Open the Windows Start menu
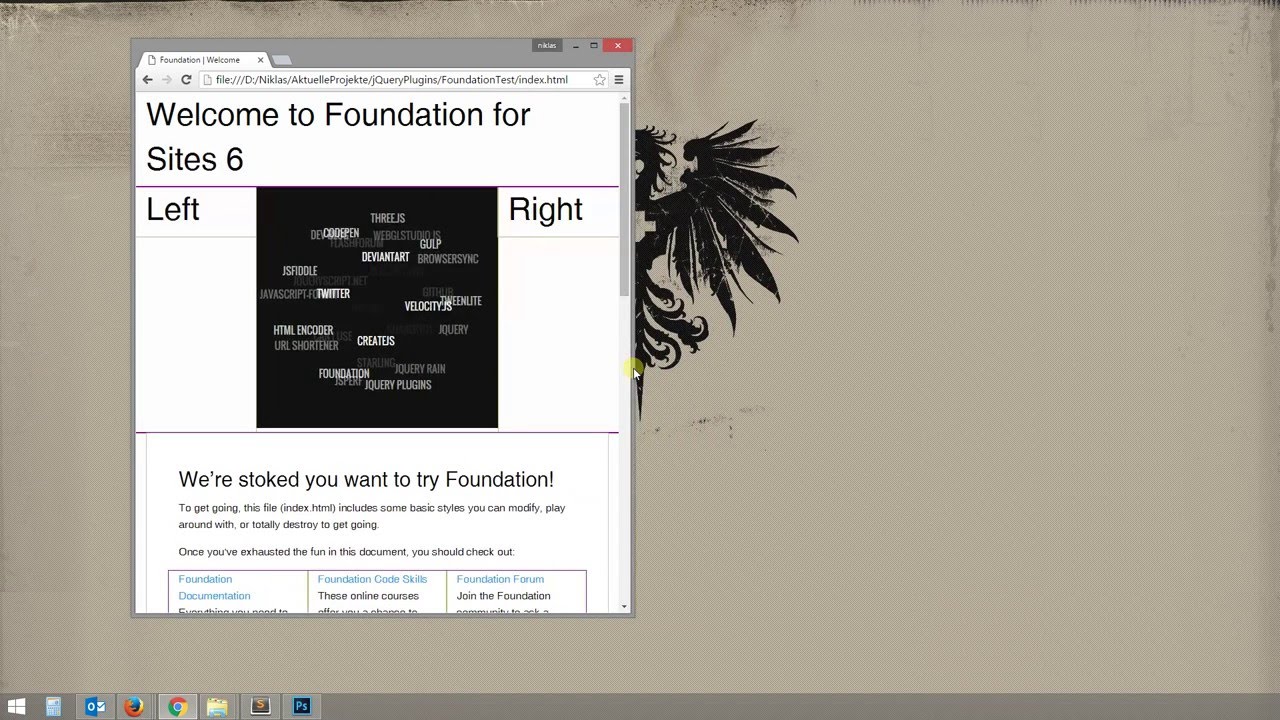The image size is (1280, 720). (x=16, y=707)
